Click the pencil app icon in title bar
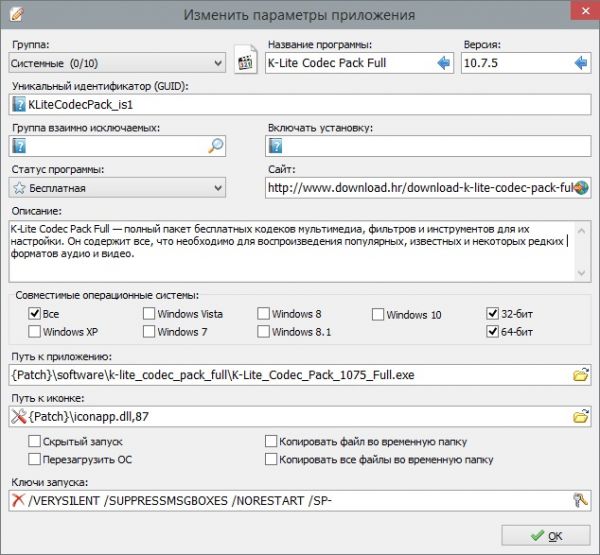 coord(17,14)
